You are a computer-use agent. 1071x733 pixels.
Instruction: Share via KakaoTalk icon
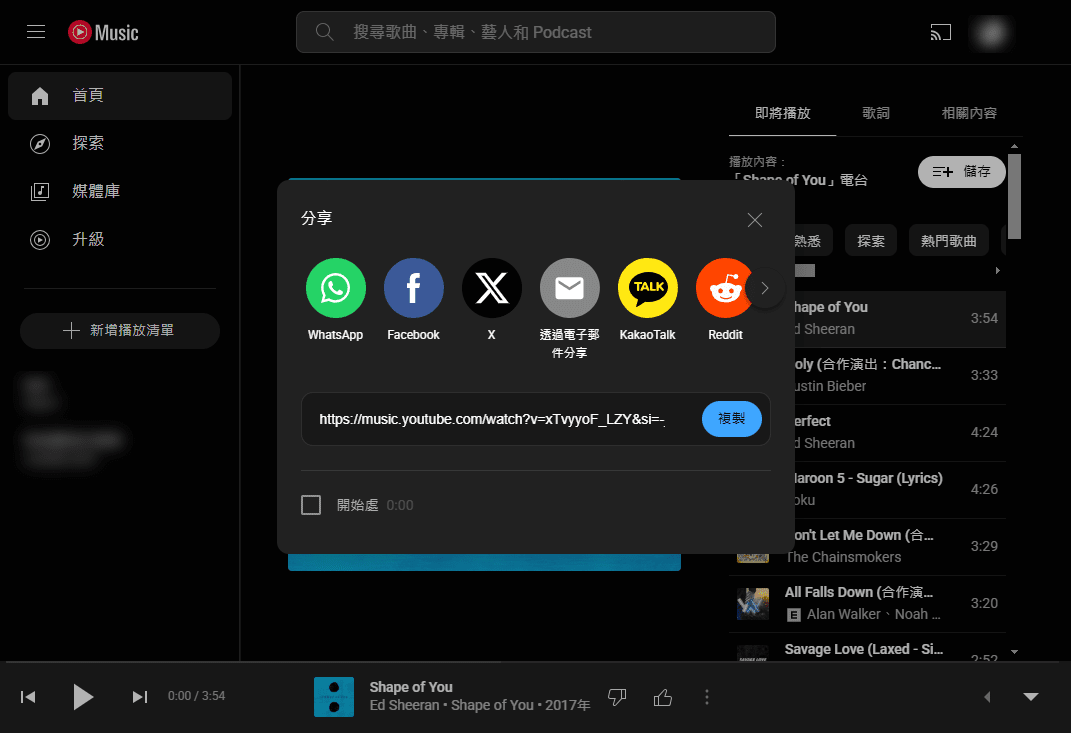pyautogui.click(x=648, y=288)
